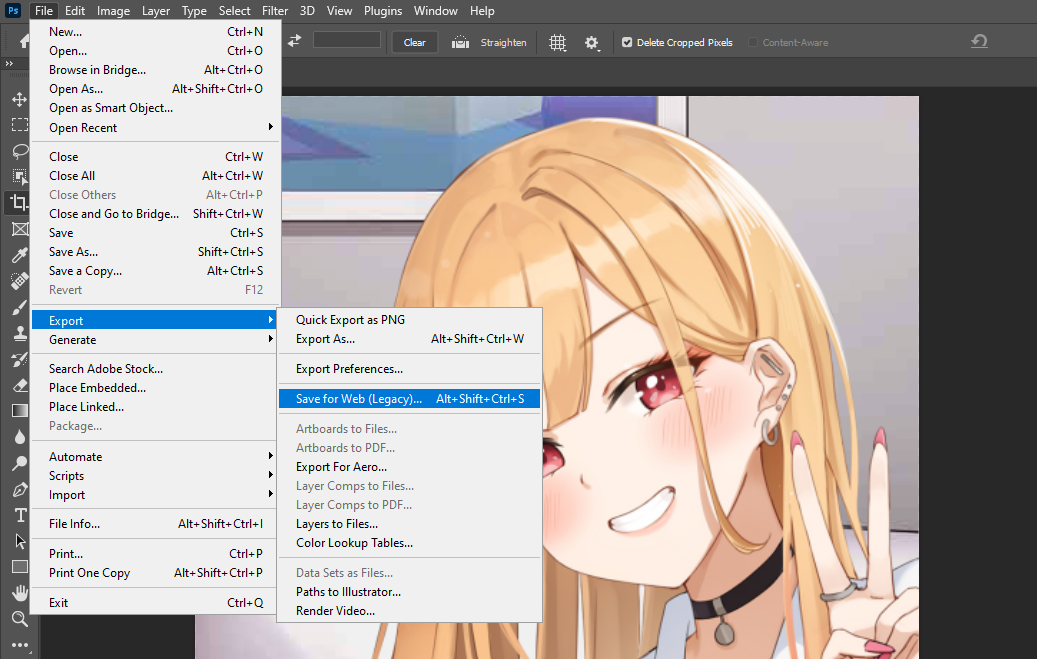Select the Dodge tool
1037x659 pixels.
click(x=19, y=463)
